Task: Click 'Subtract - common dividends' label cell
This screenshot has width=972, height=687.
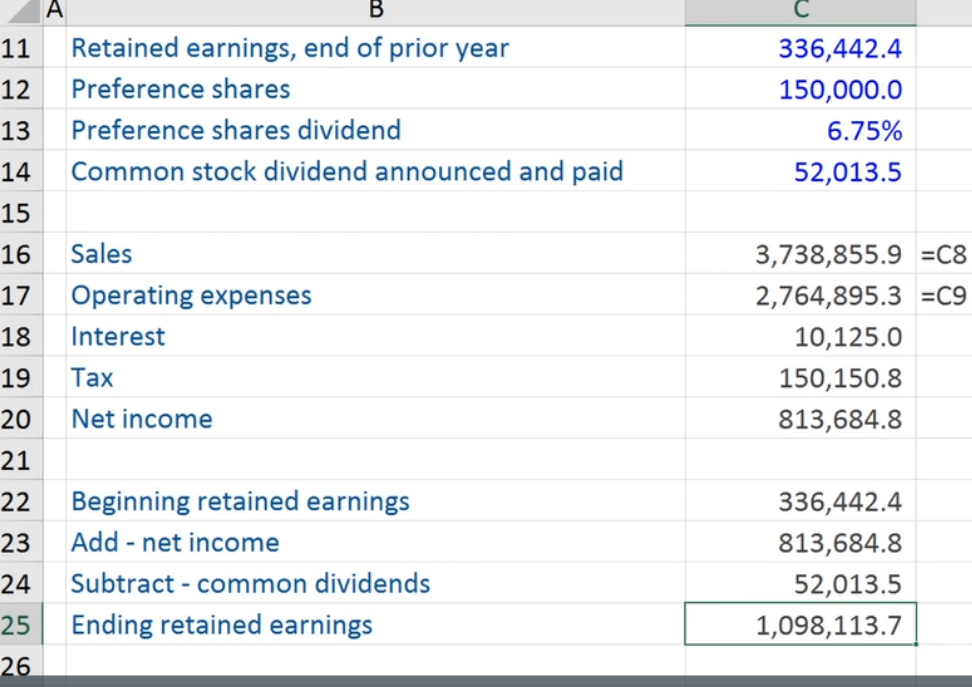Action: pyautogui.click(x=376, y=583)
